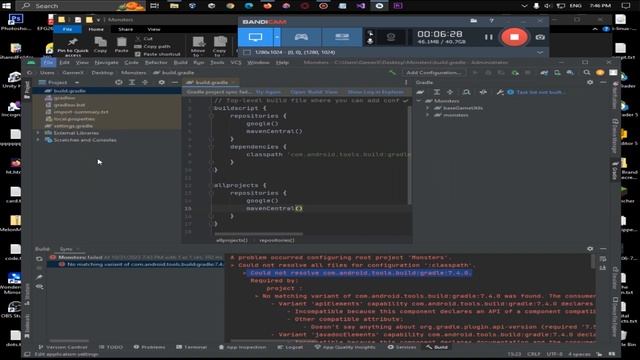This screenshot has width=640, height=360.
Task: Pause the Bandicam recording
Action: click(489, 37)
